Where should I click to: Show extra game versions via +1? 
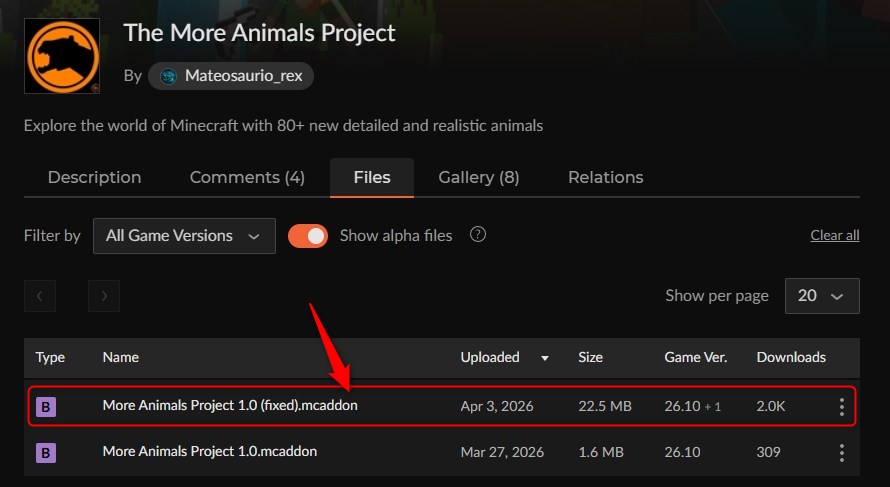[713, 407]
